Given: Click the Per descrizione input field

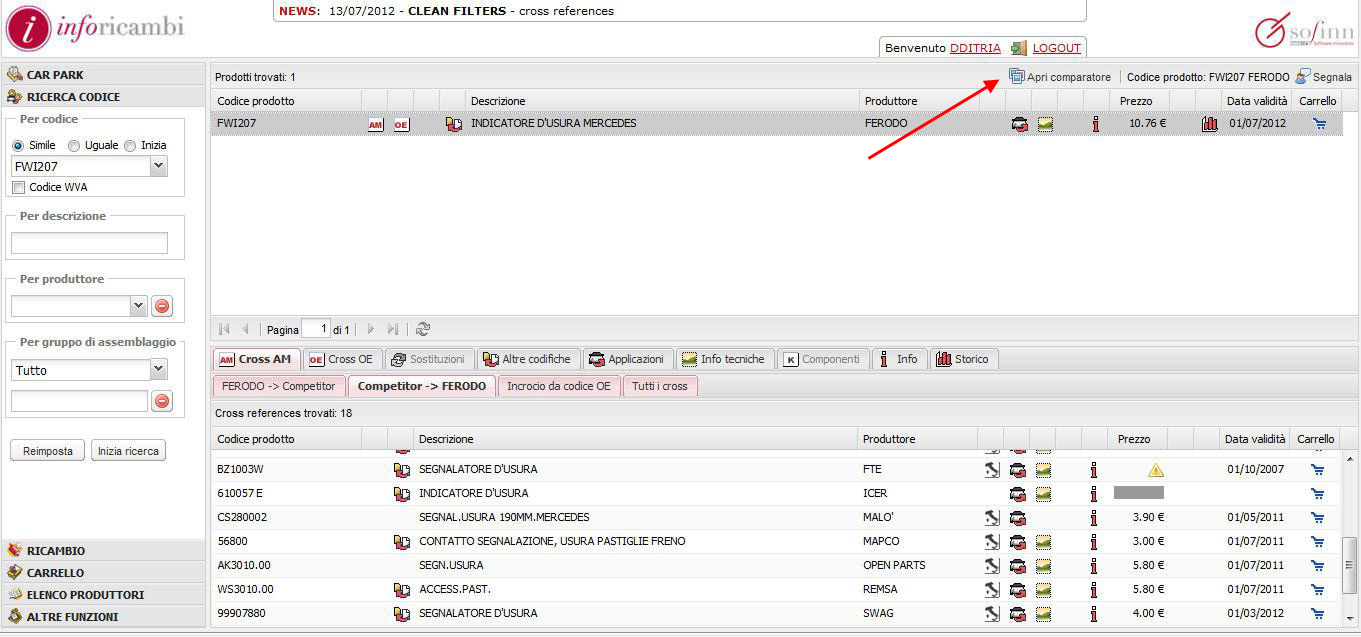Looking at the screenshot, I should [89, 243].
